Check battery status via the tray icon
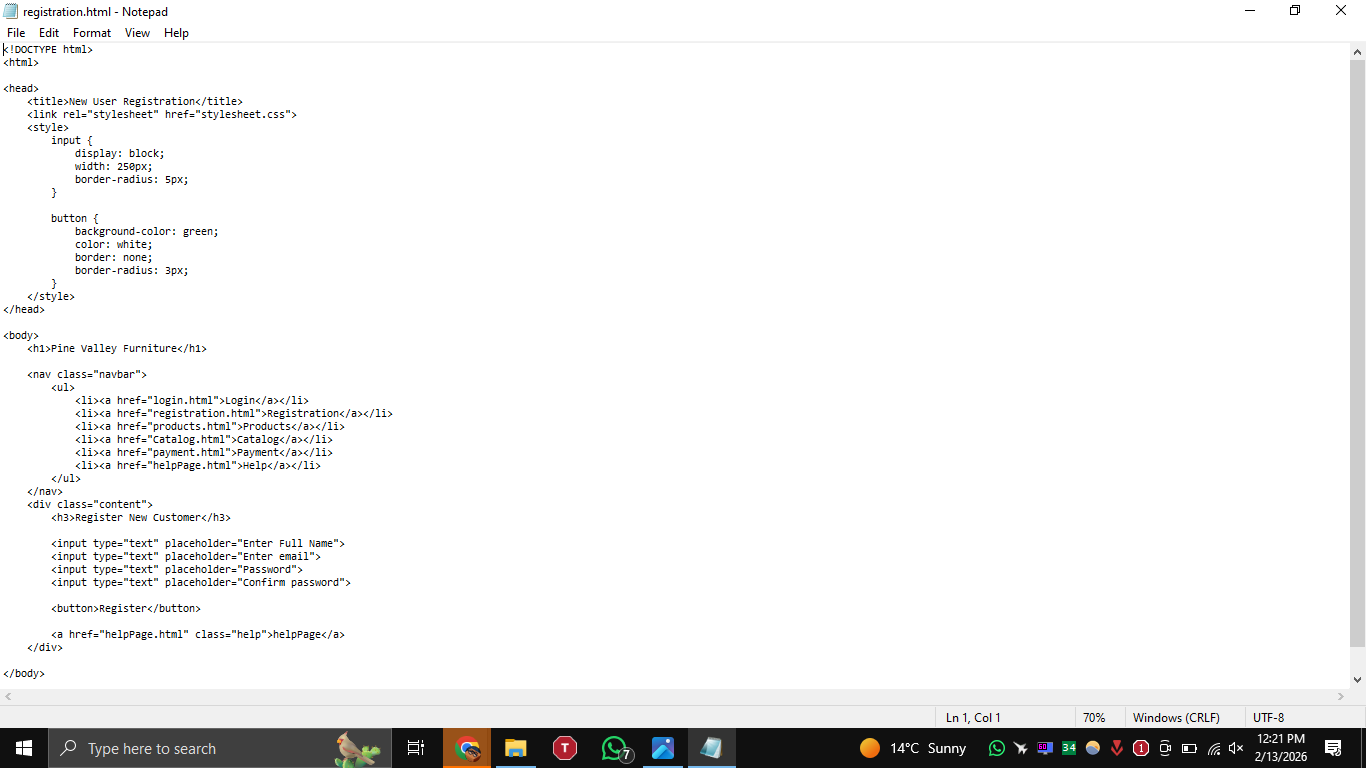 pos(1188,748)
